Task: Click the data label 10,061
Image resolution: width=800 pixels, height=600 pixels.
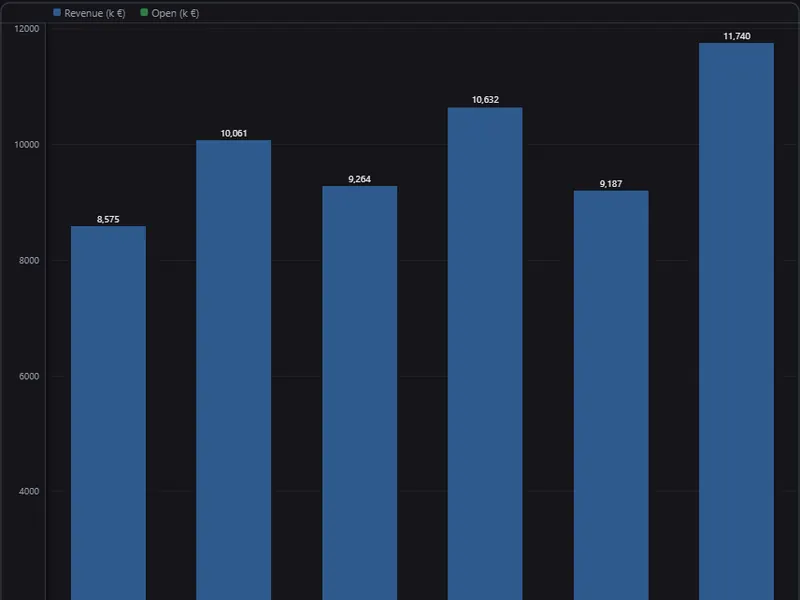Action: pyautogui.click(x=234, y=134)
